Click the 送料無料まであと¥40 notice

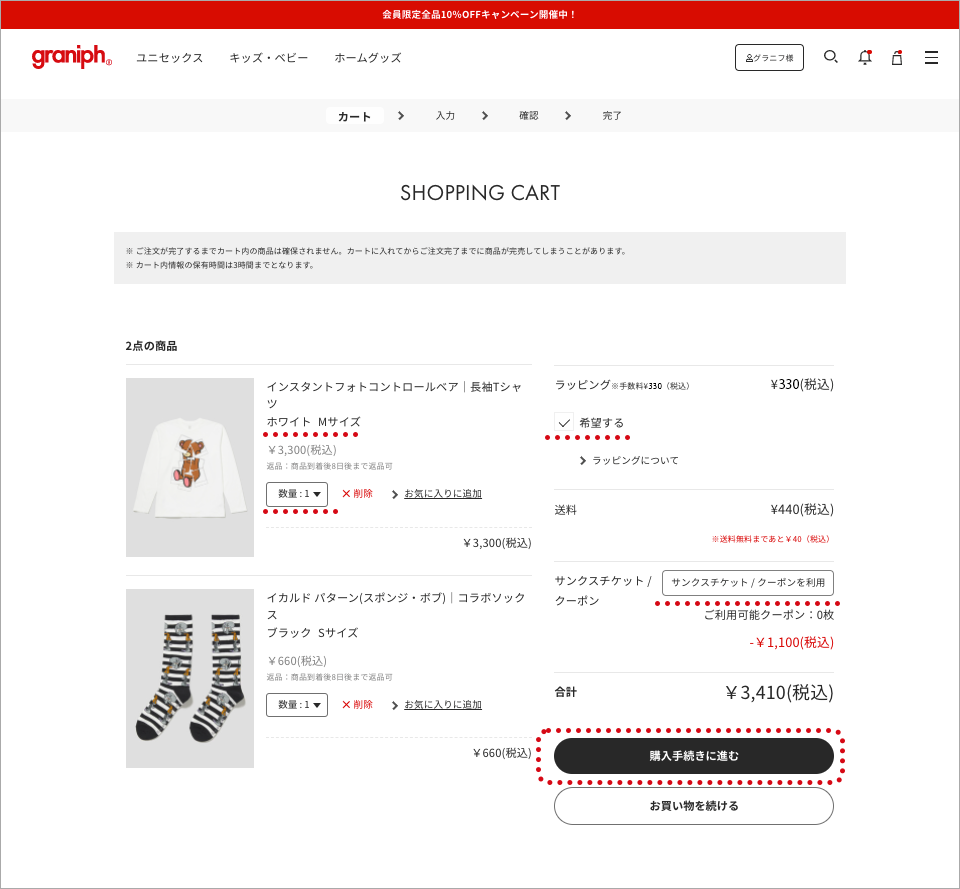pos(770,539)
